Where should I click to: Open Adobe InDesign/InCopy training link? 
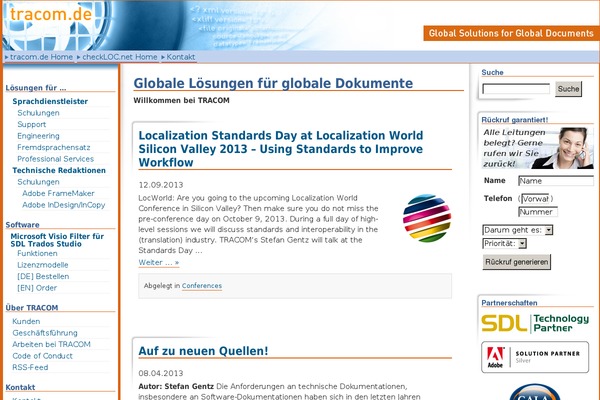pos(64,205)
